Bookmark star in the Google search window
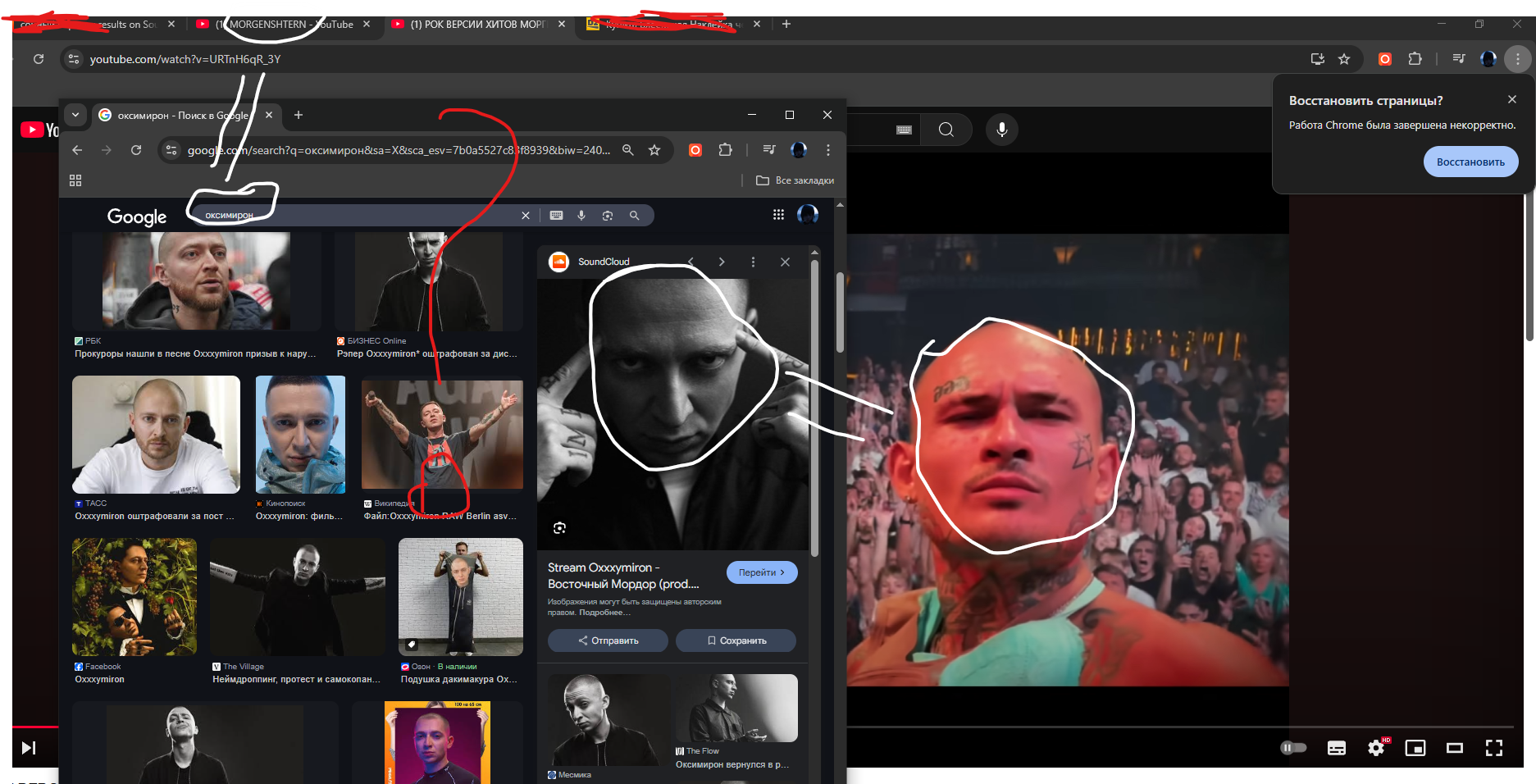This screenshot has width=1536, height=784. 654,150
